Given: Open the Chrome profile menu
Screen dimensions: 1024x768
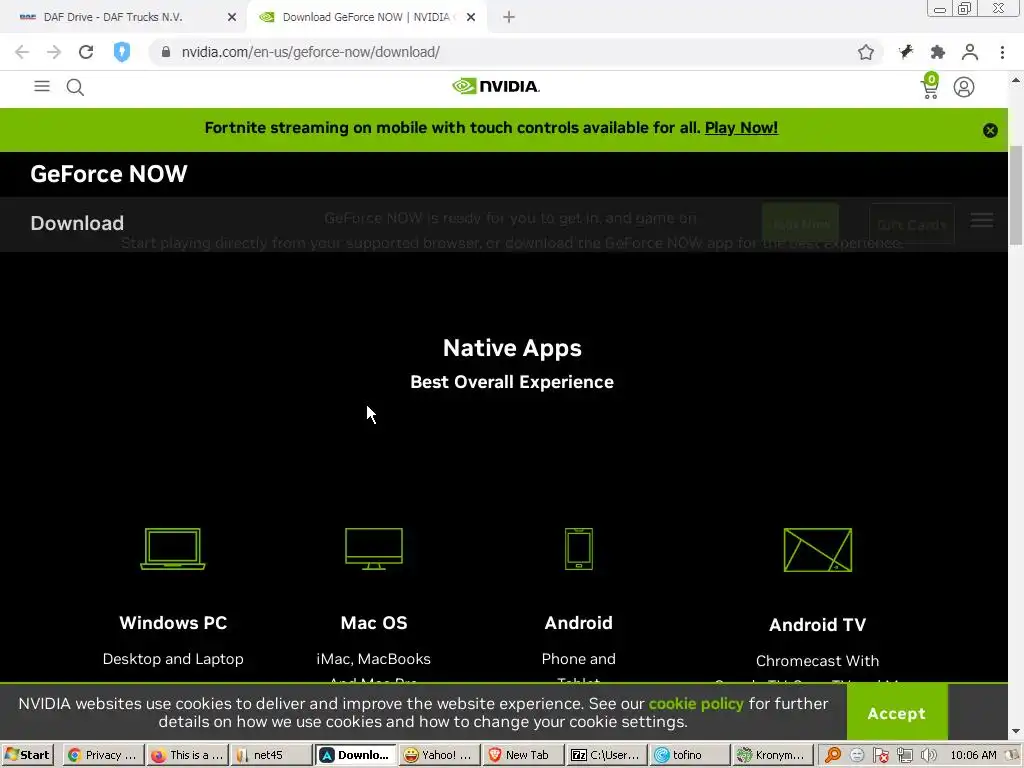Looking at the screenshot, I should click(x=970, y=52).
